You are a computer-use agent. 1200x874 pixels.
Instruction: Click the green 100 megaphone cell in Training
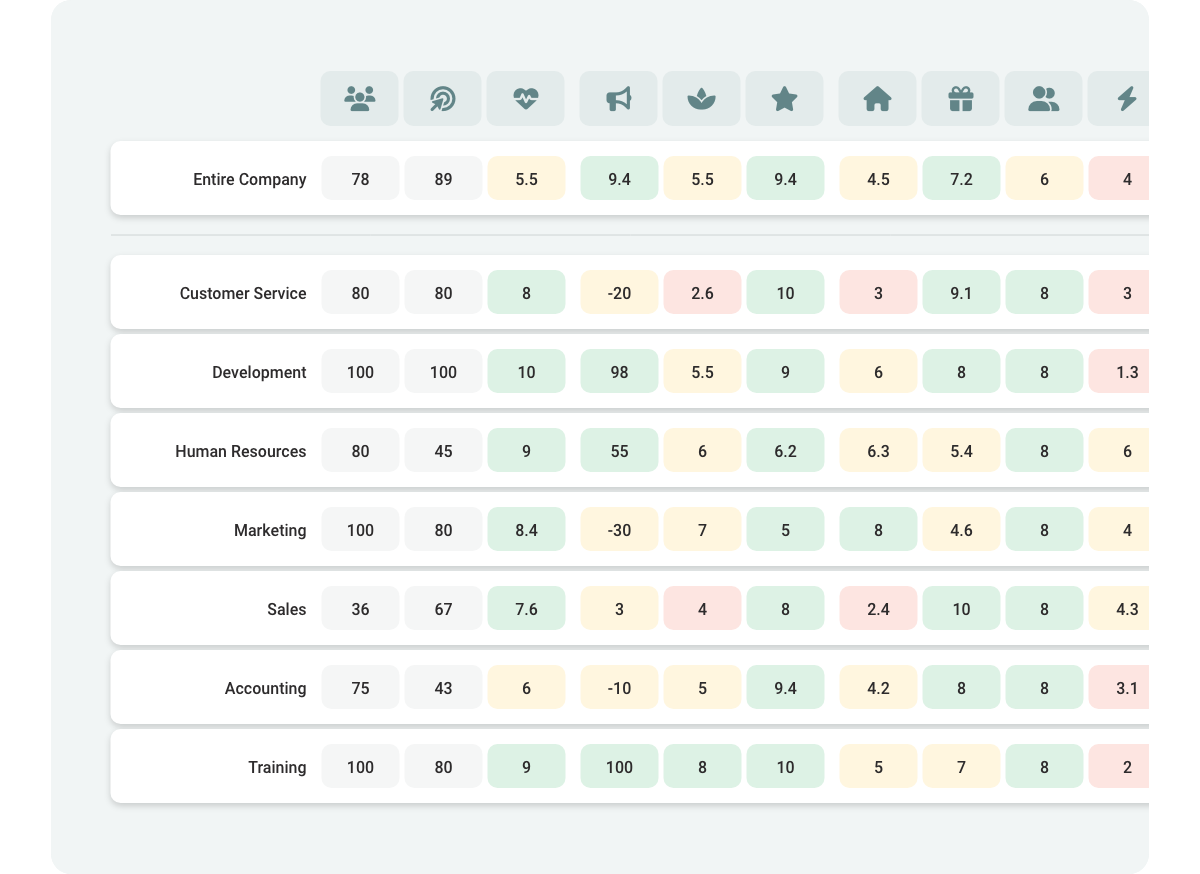pos(619,768)
